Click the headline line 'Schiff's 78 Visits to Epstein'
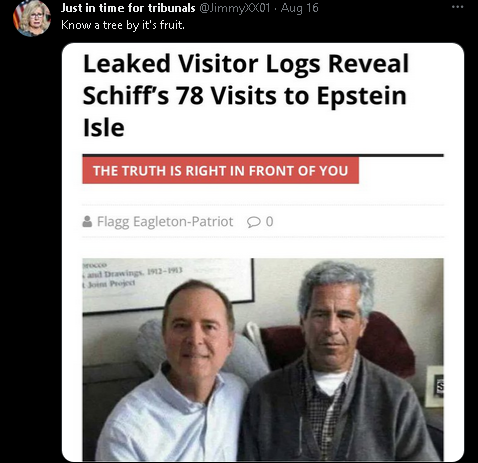The width and height of the screenshot is (478, 463). pos(245,96)
